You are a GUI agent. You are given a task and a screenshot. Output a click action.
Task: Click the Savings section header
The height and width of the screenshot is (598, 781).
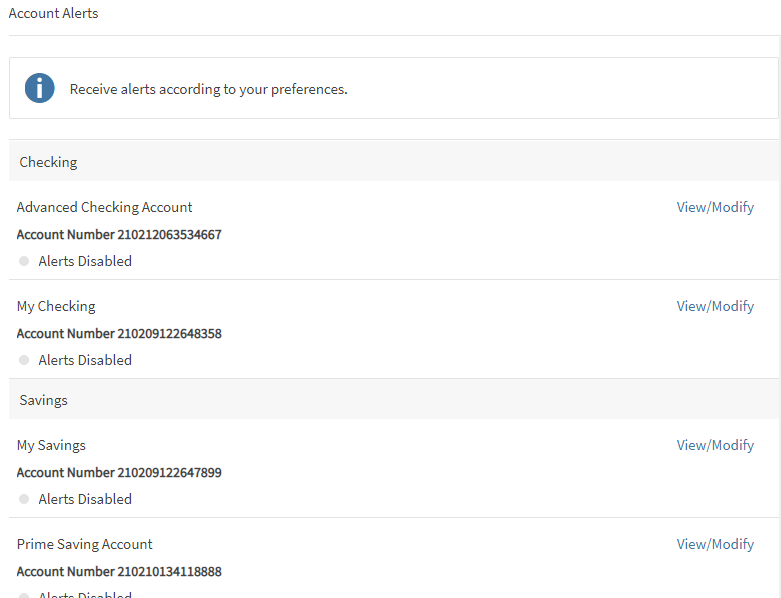tap(44, 400)
